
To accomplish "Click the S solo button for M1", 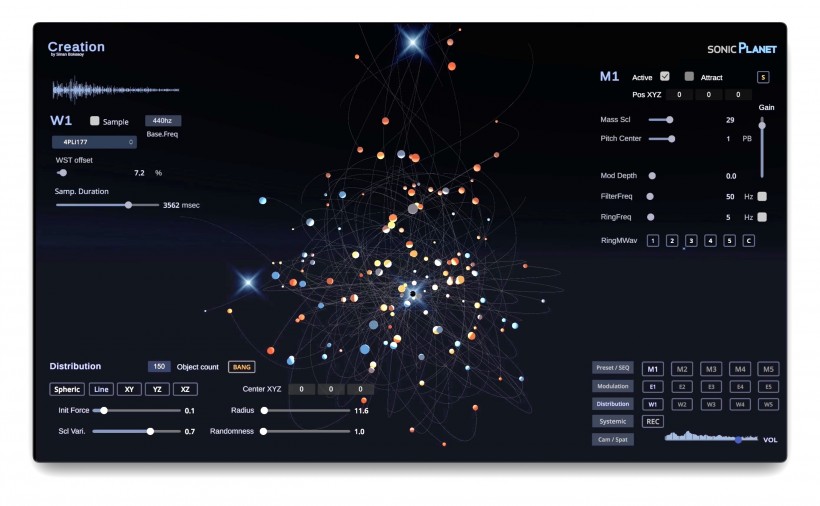I will pyautogui.click(x=763, y=77).
